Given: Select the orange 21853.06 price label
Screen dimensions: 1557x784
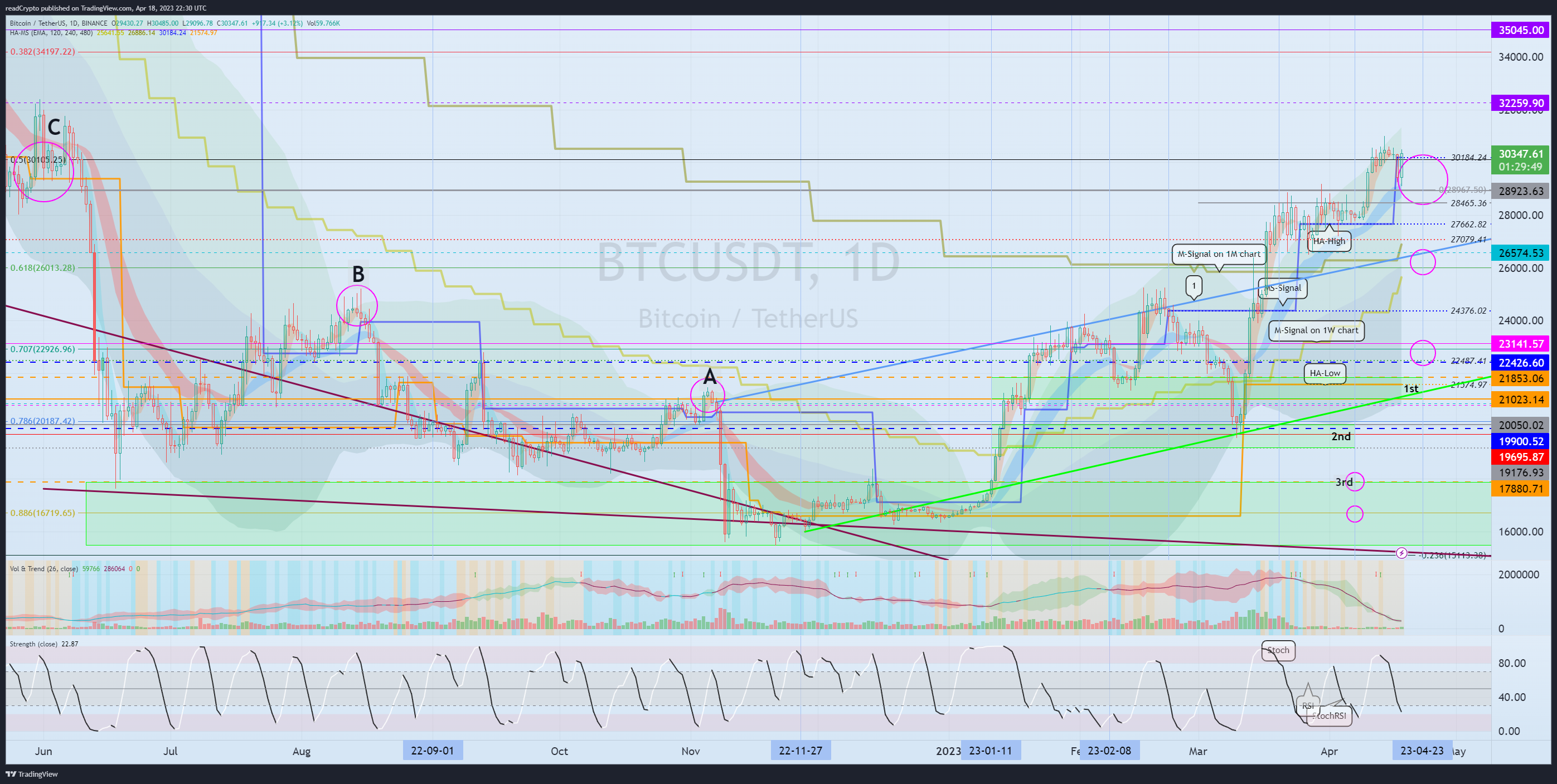Looking at the screenshot, I should pyautogui.click(x=1521, y=378).
